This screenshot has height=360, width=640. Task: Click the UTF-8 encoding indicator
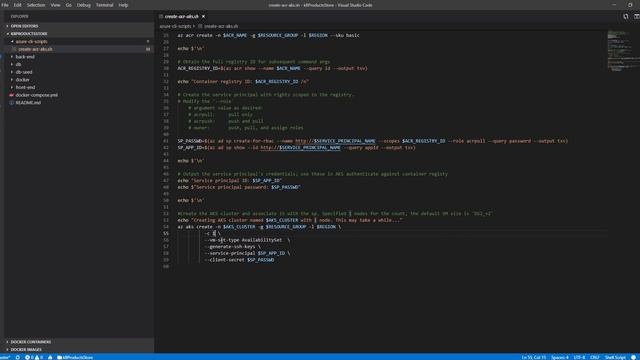click(579, 357)
